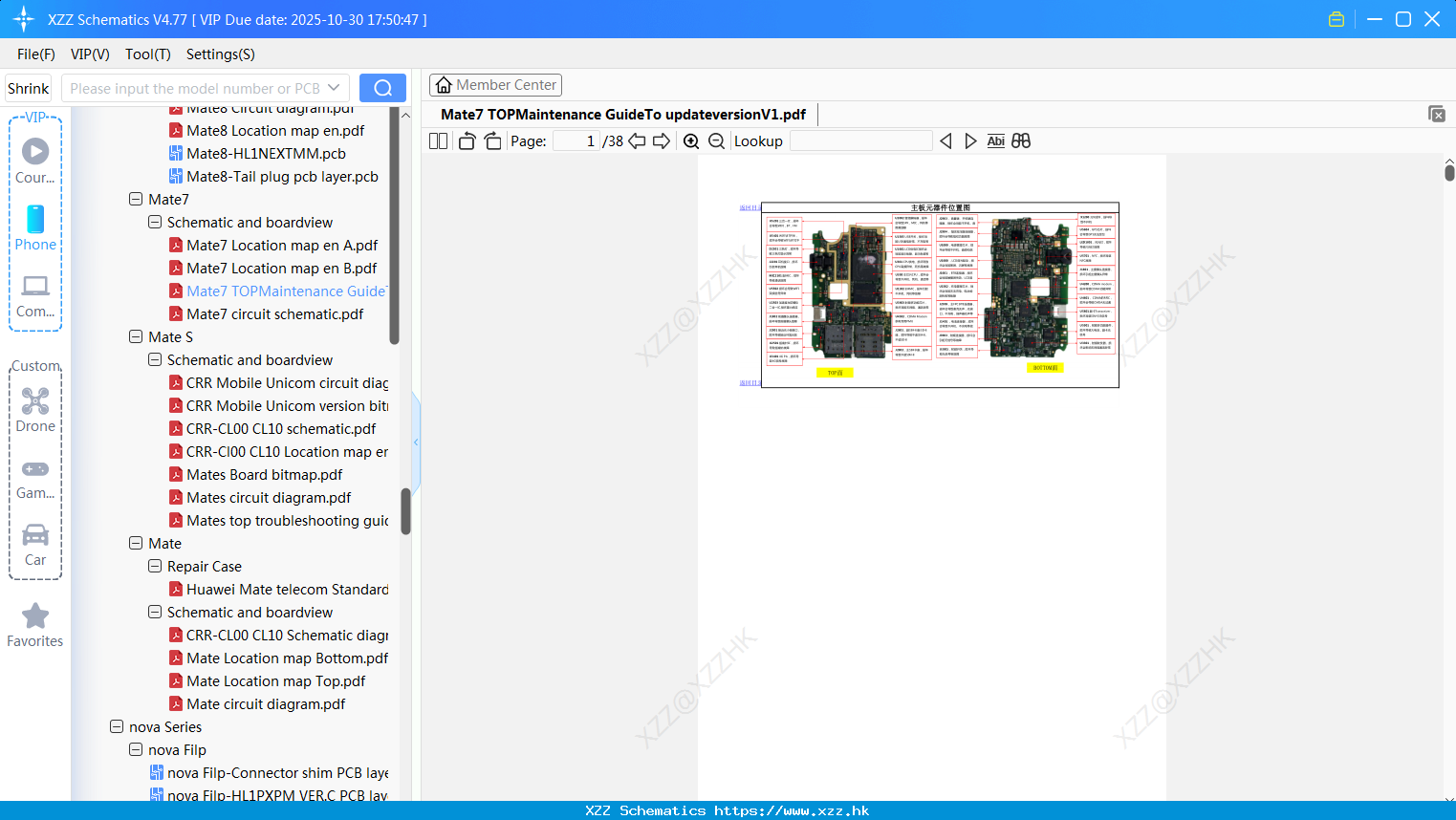This screenshot has height=820, width=1456.
Task: Click the Shrink button
Action: tap(28, 88)
